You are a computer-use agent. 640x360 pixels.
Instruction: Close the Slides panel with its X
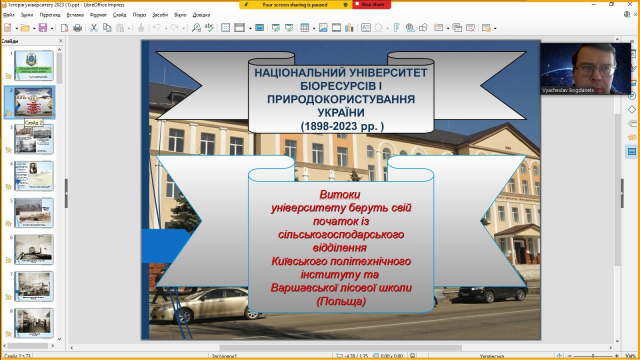pos(61,41)
